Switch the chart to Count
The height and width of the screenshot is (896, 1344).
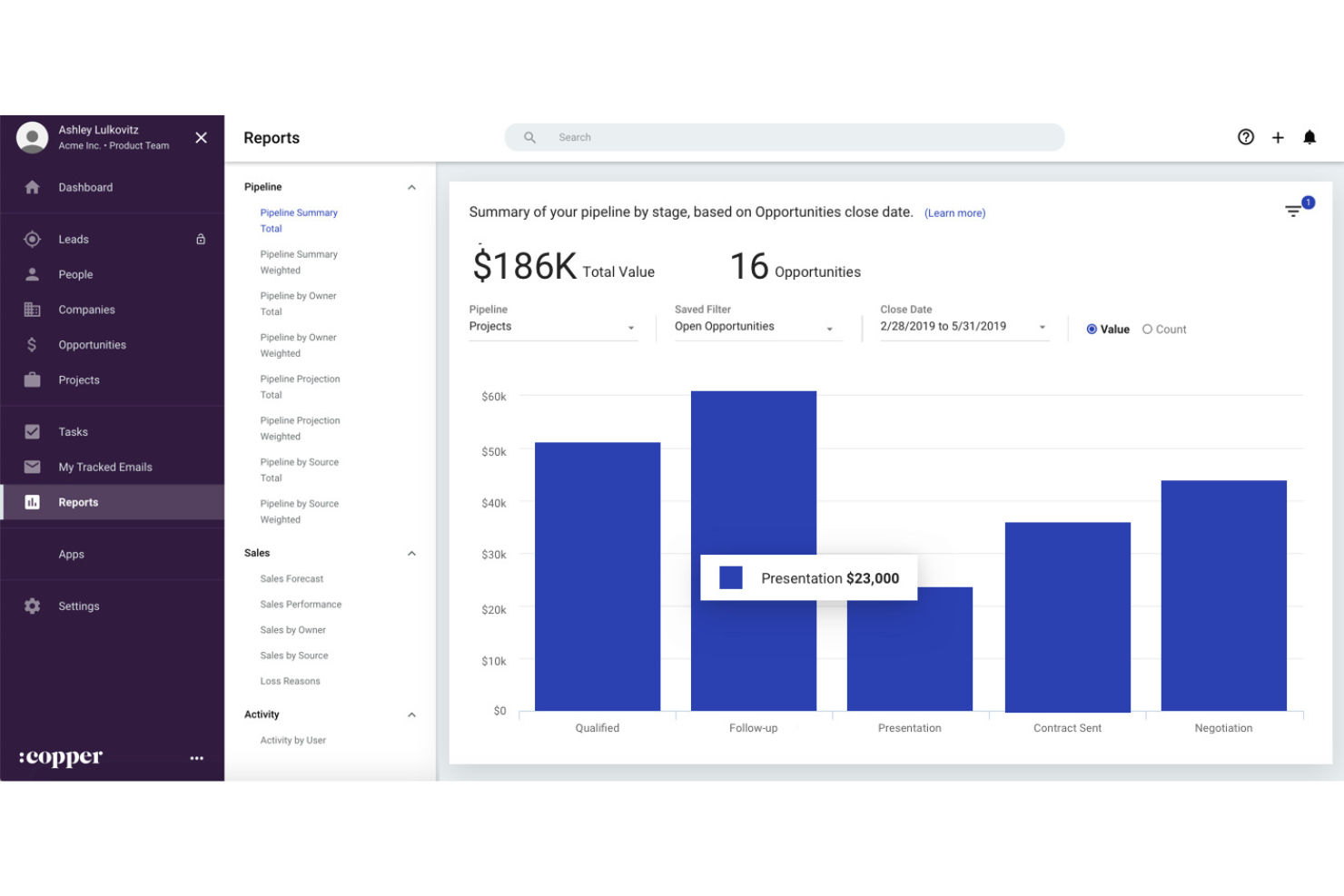1147,329
